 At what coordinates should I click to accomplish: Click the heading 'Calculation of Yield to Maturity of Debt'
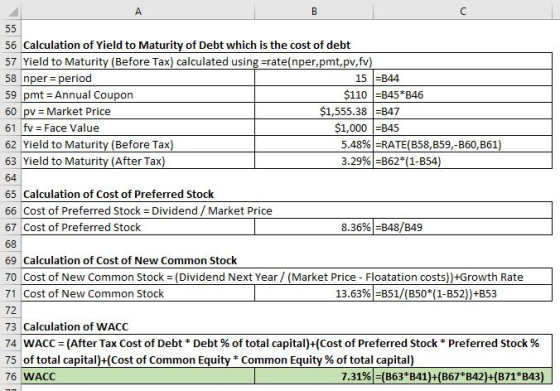pos(187,45)
